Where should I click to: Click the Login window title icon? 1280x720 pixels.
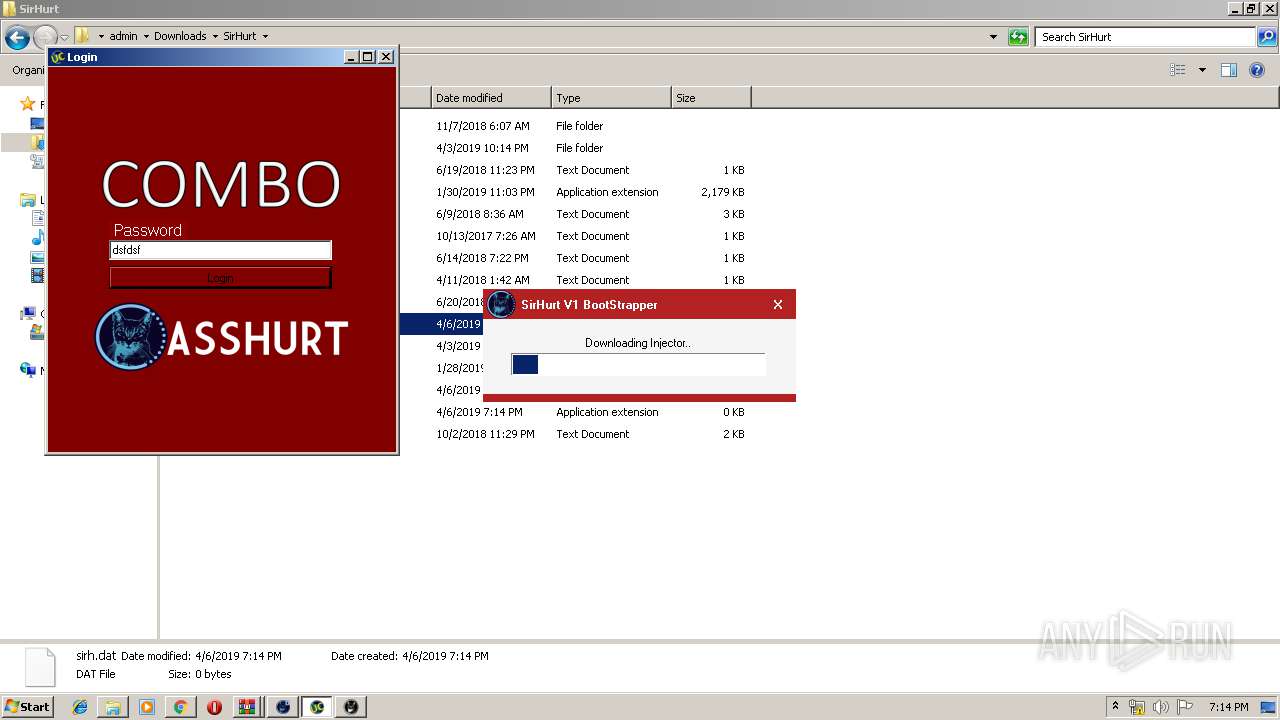tap(58, 57)
